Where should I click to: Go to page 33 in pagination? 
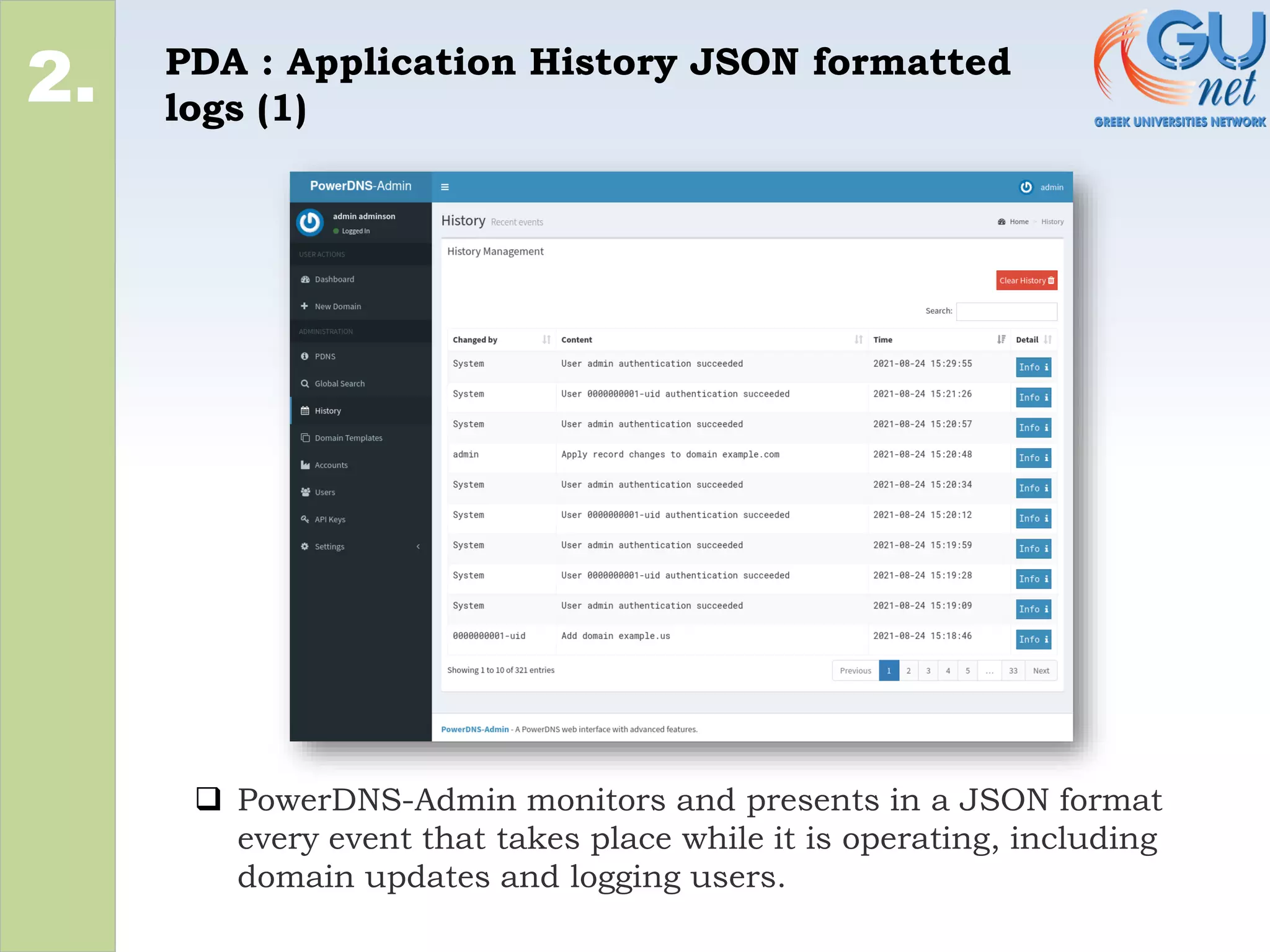(1013, 671)
